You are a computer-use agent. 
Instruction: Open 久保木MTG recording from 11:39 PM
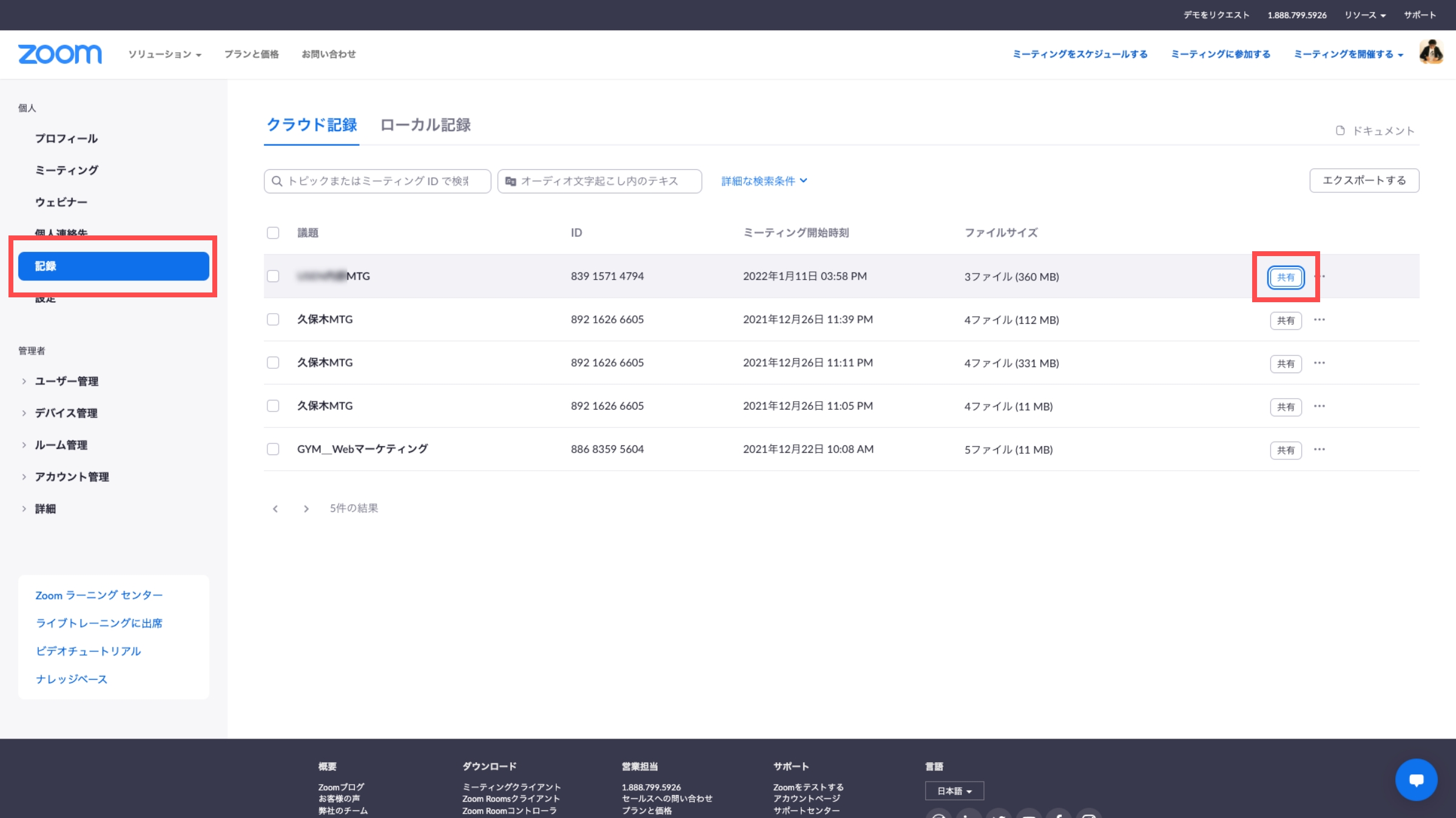click(x=325, y=319)
